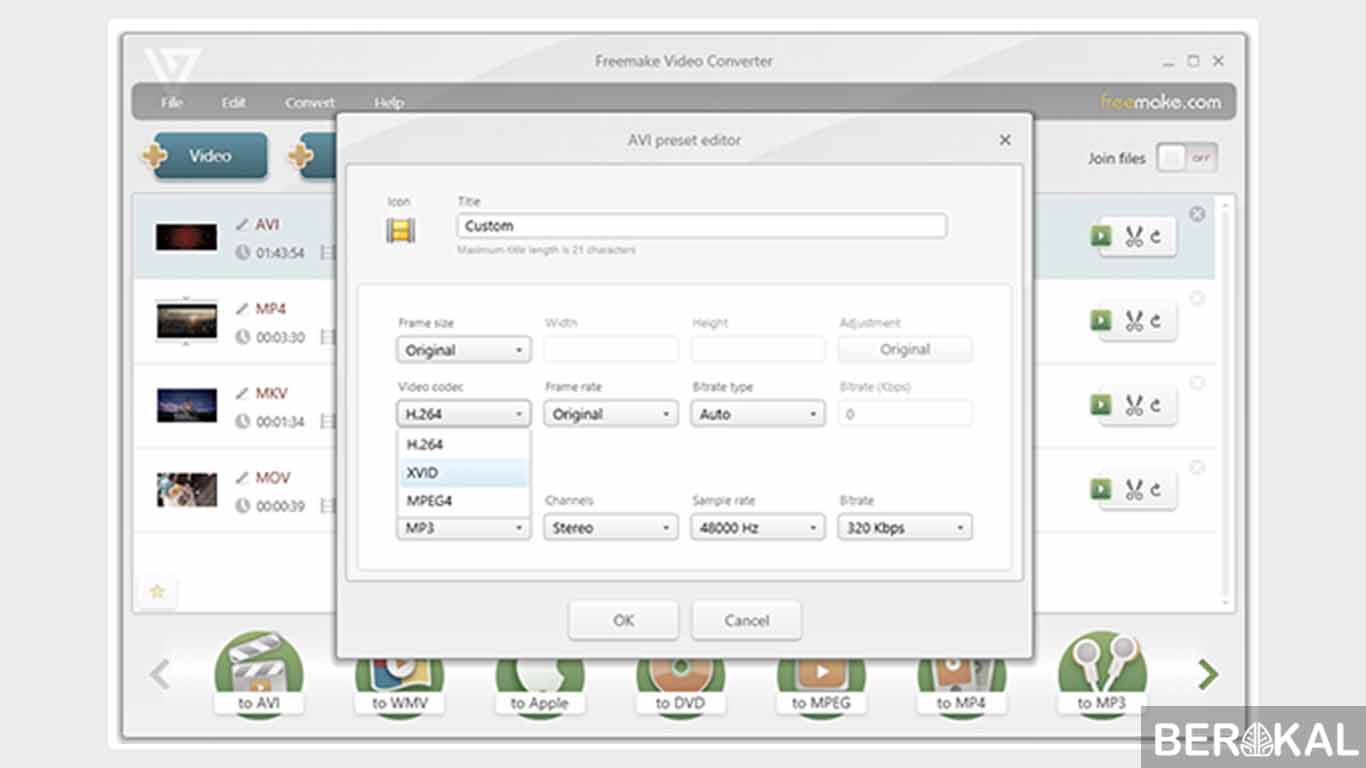Open the audio Bitrate 320 Kbps dropdown
This screenshot has width=1366, height=768.
click(x=904, y=528)
